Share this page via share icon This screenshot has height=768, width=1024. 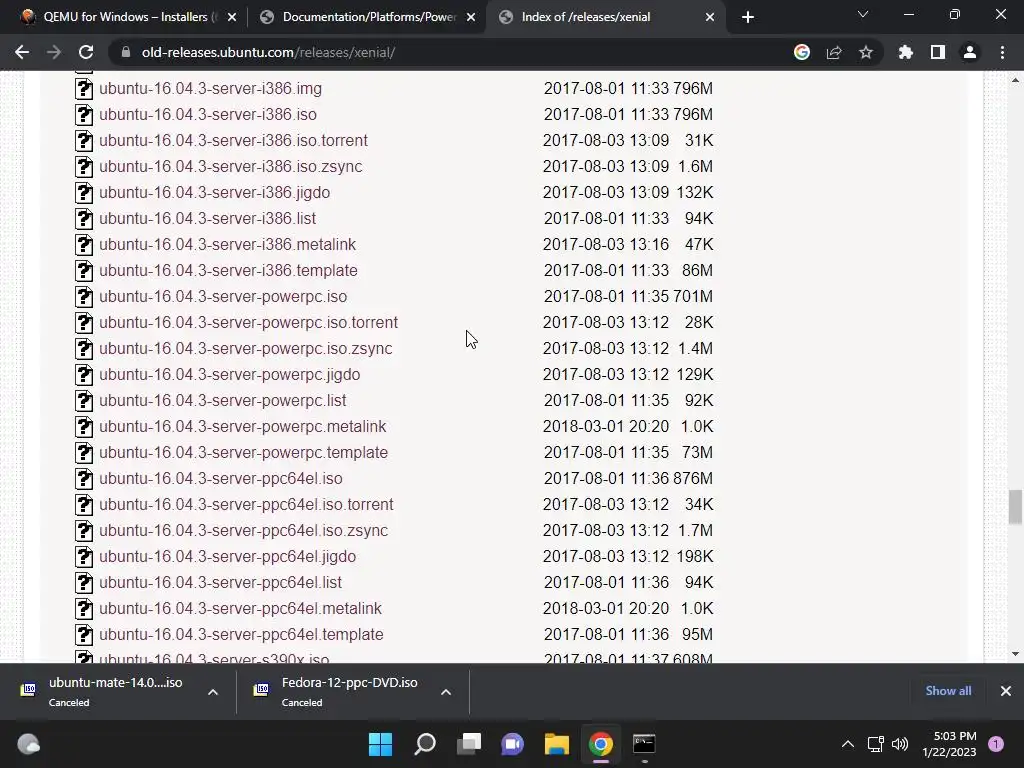point(834,52)
